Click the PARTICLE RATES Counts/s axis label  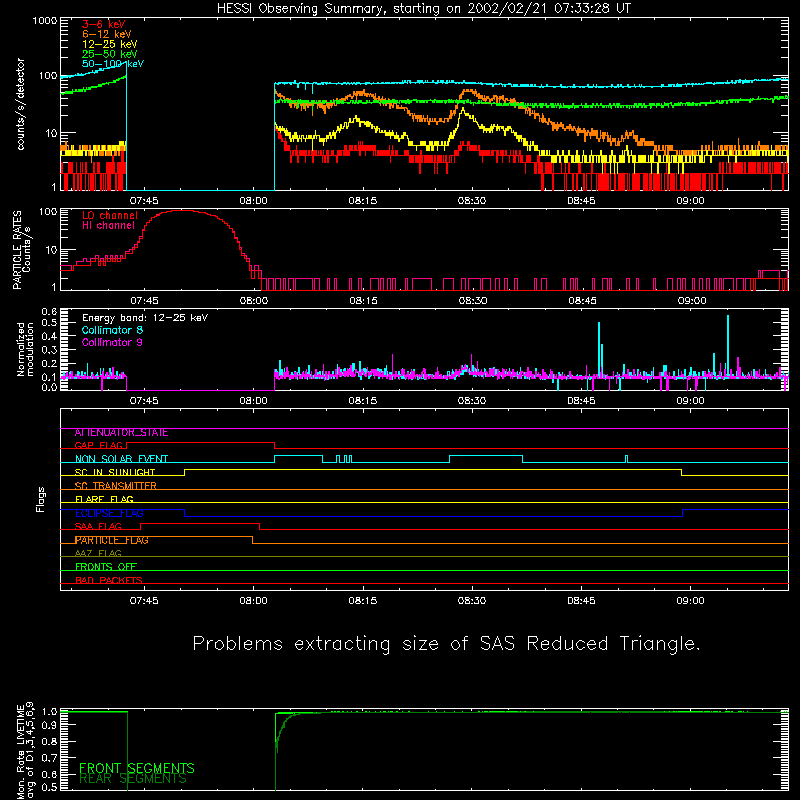21,250
